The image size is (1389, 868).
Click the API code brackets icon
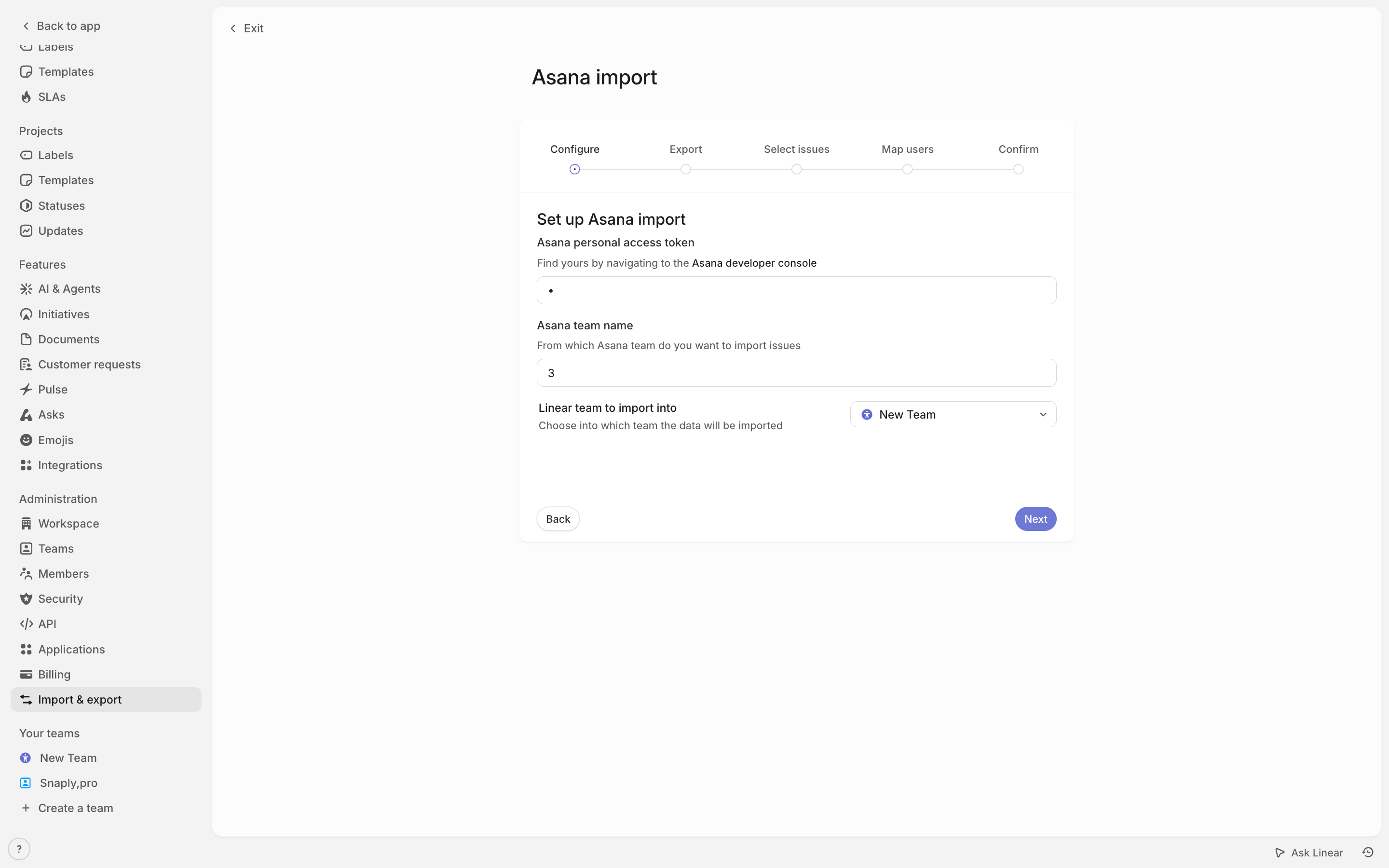pos(26,624)
